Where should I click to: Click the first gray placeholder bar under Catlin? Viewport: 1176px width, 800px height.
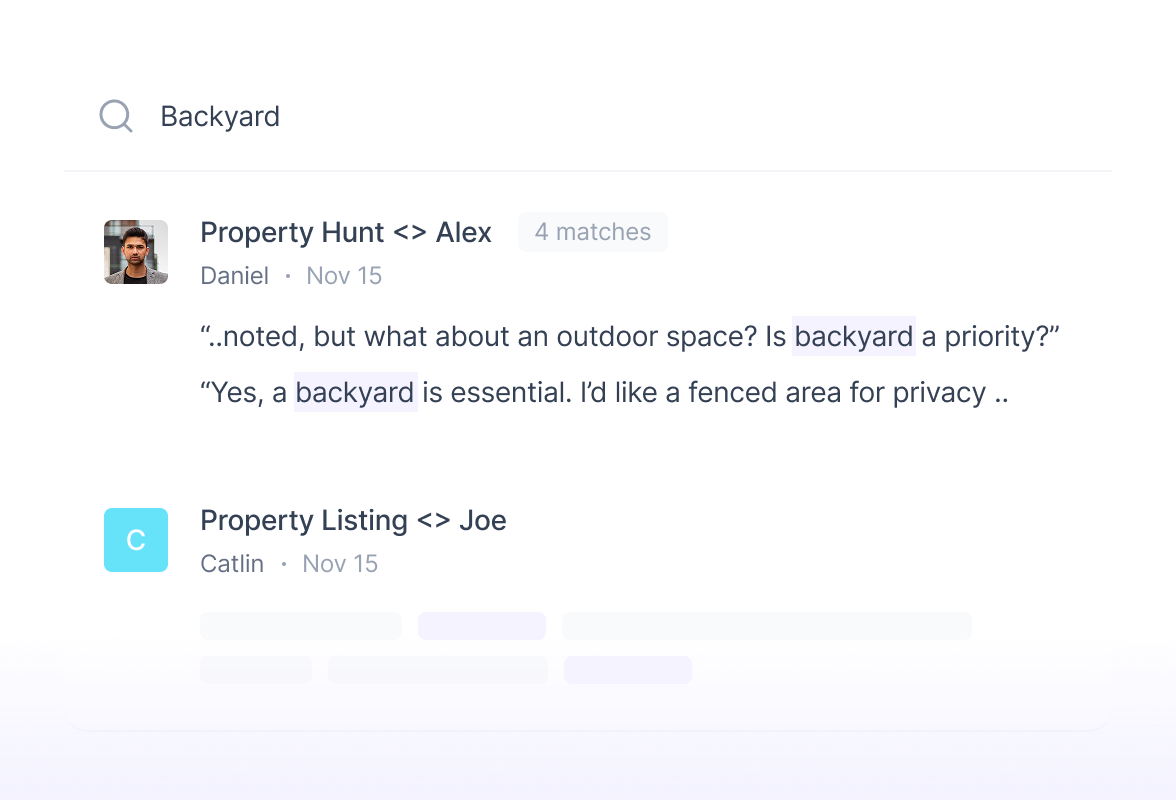point(300,626)
